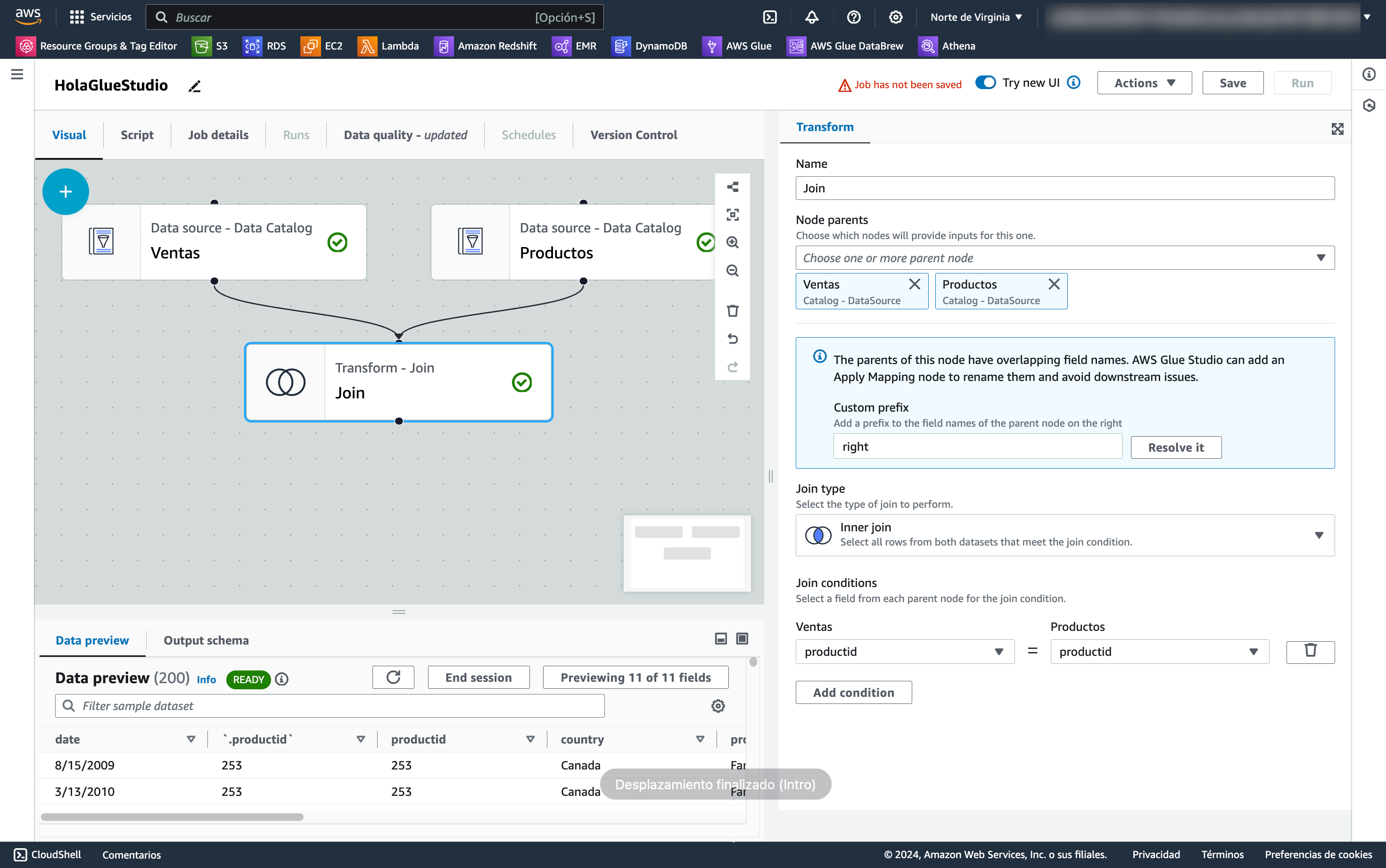This screenshot has height=868, width=1386.
Task: Zoom out on the canvas
Action: (x=732, y=270)
